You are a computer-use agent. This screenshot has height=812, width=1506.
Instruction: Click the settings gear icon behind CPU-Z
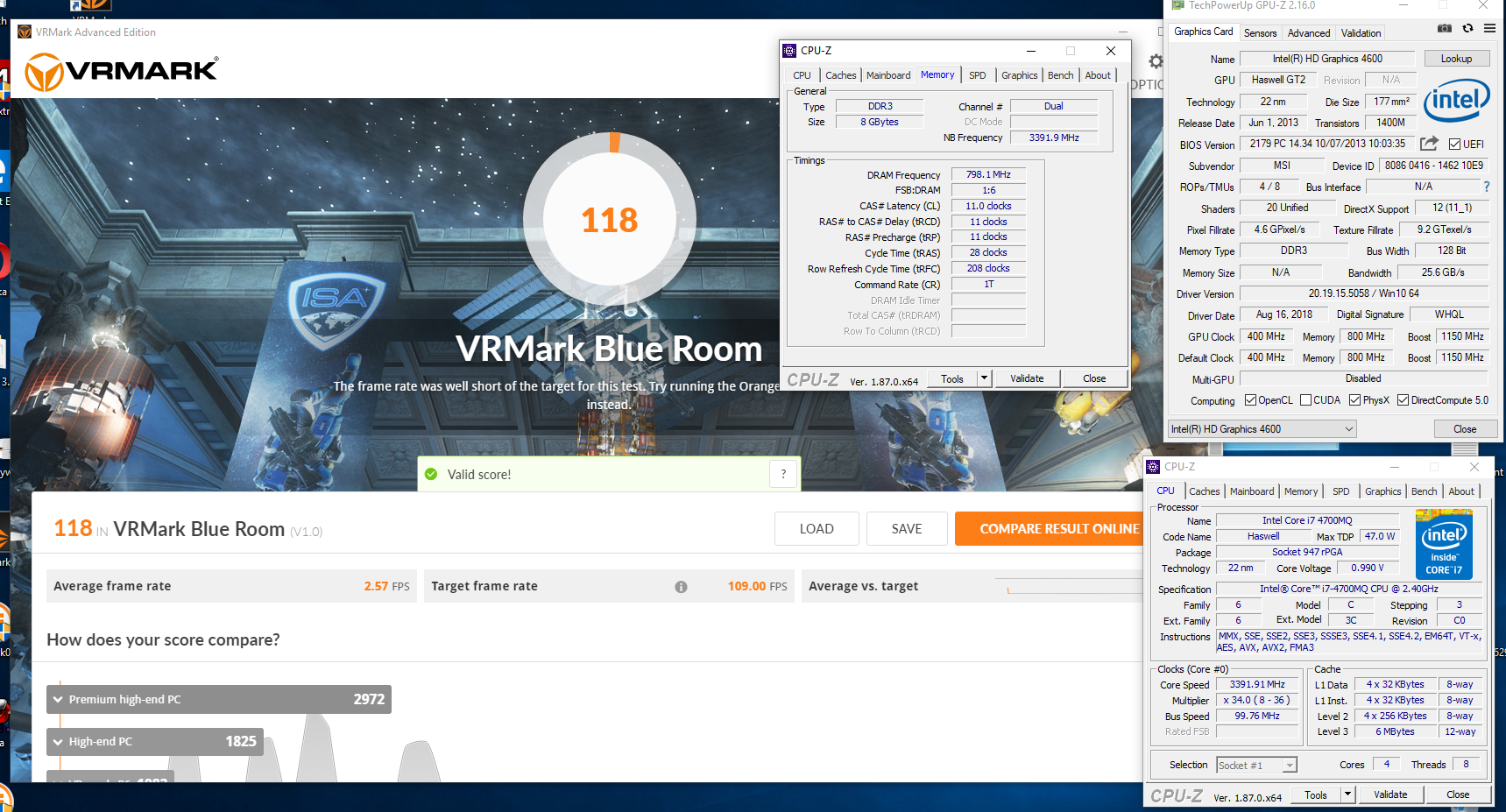(x=1156, y=61)
